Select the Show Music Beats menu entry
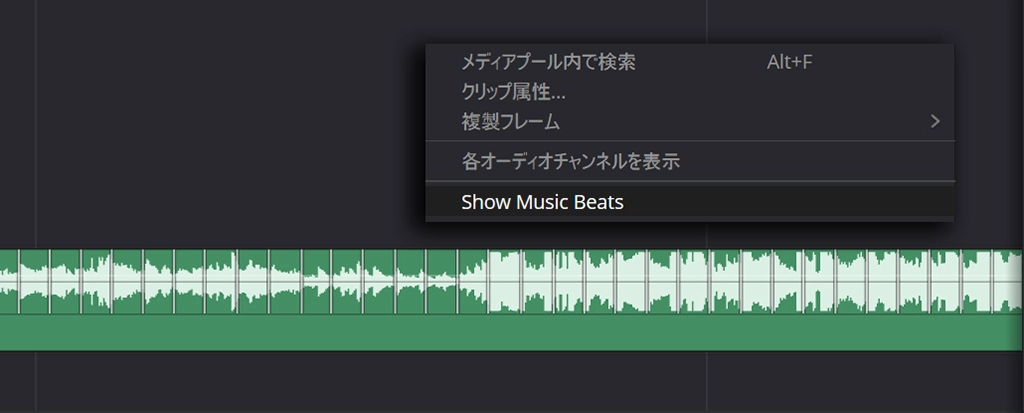This screenshot has width=1024, height=413. click(542, 202)
